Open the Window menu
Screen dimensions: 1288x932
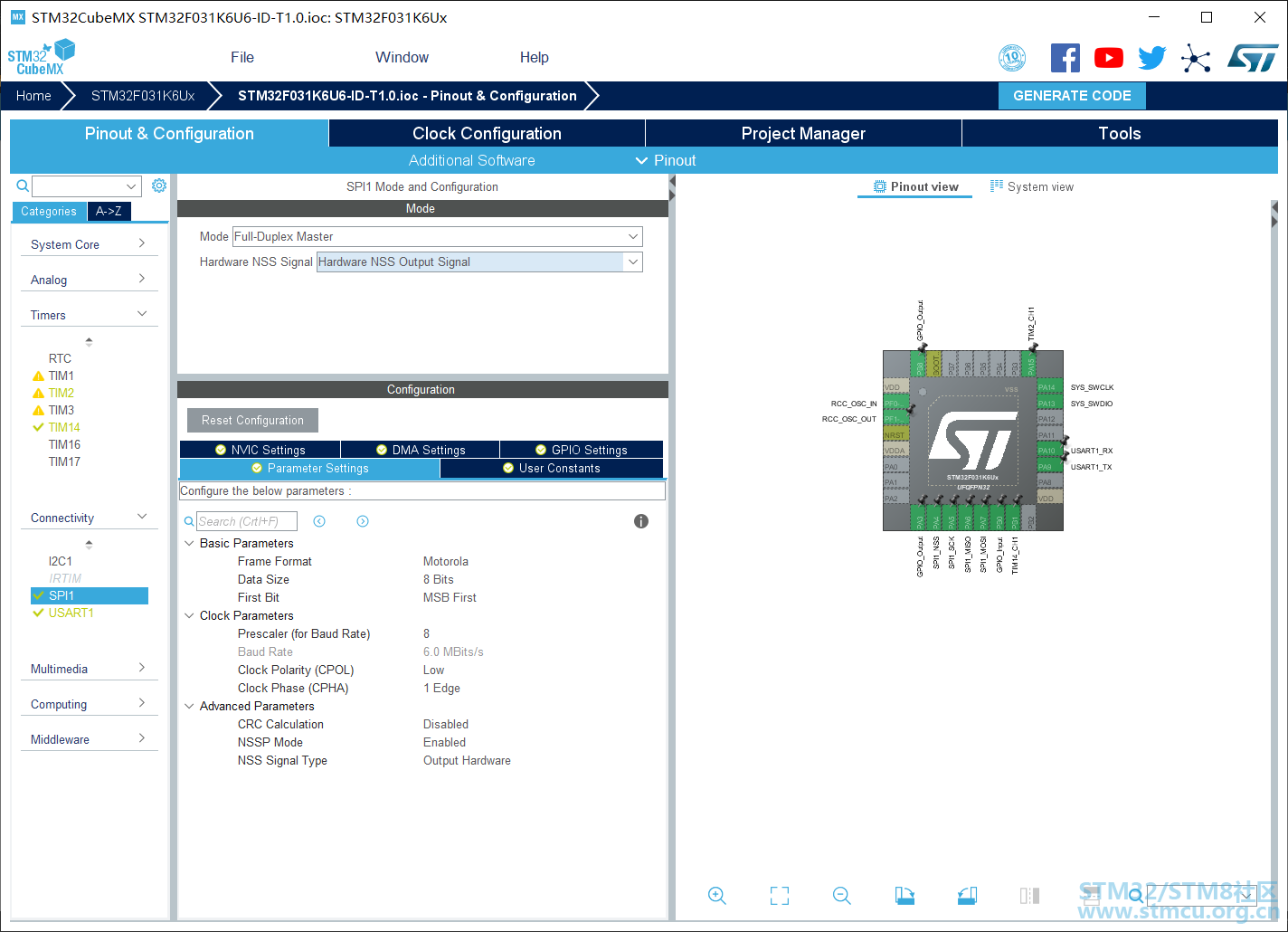coord(402,57)
